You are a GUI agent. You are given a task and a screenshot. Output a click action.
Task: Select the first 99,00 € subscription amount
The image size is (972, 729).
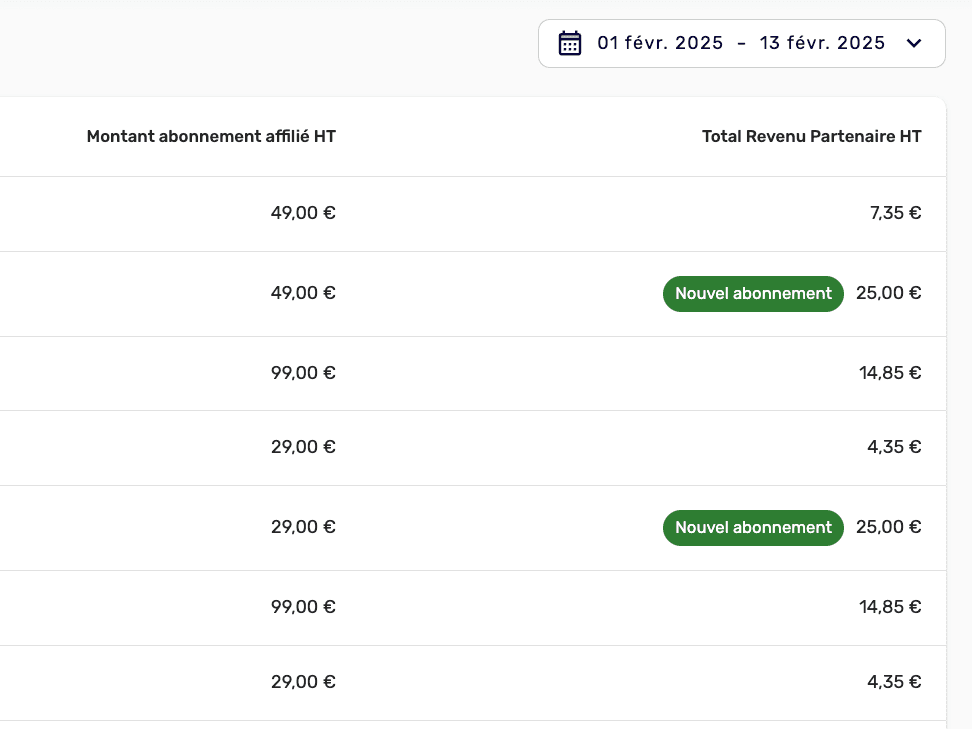pyautogui.click(x=303, y=373)
